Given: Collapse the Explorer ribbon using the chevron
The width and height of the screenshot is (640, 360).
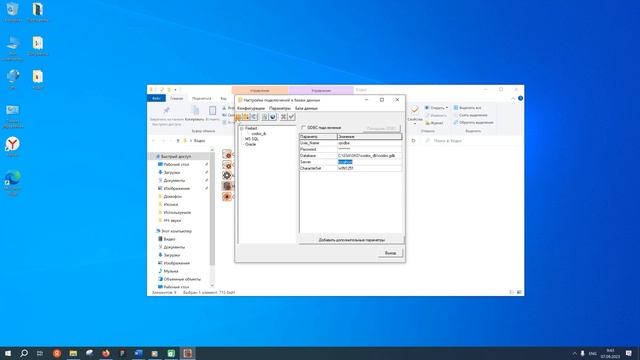Looking at the screenshot, I should point(513,98).
